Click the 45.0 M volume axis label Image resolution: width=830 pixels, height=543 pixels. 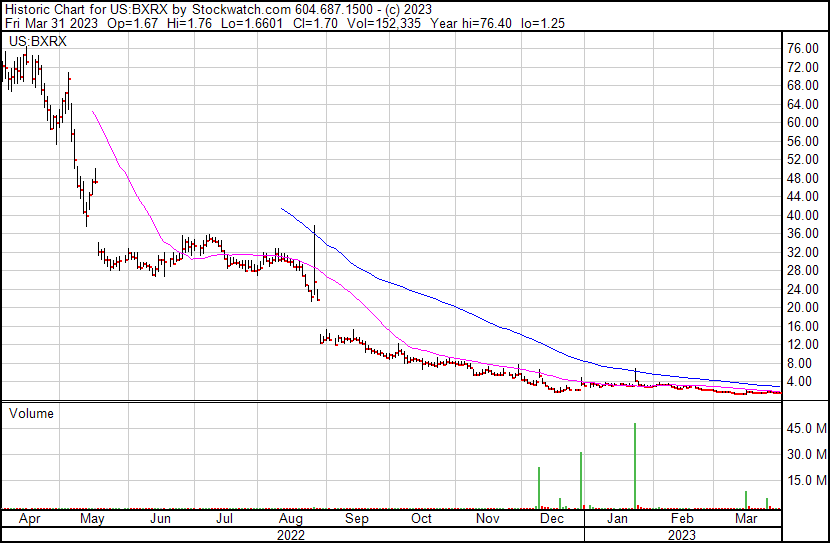point(805,429)
